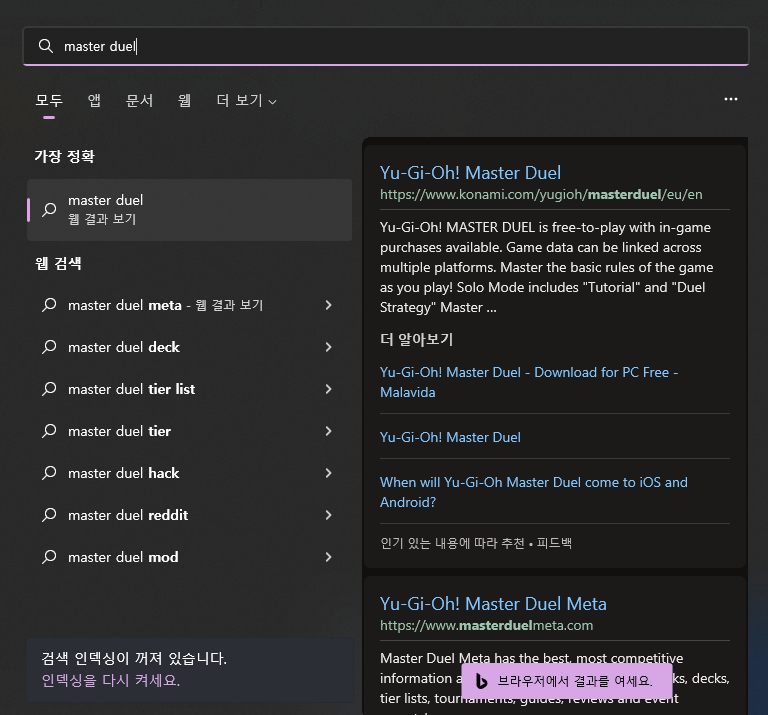This screenshot has width=768, height=715.
Task: Expand arrow for master duel tier list
Action: [x=328, y=389]
